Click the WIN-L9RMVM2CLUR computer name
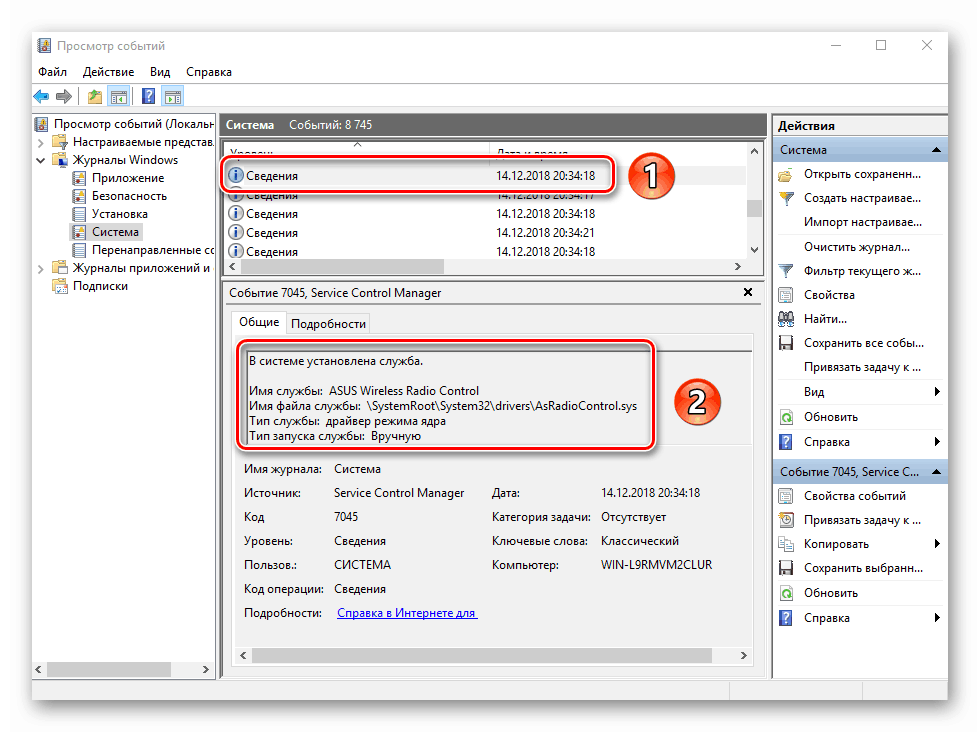980x732 pixels. tap(656, 565)
